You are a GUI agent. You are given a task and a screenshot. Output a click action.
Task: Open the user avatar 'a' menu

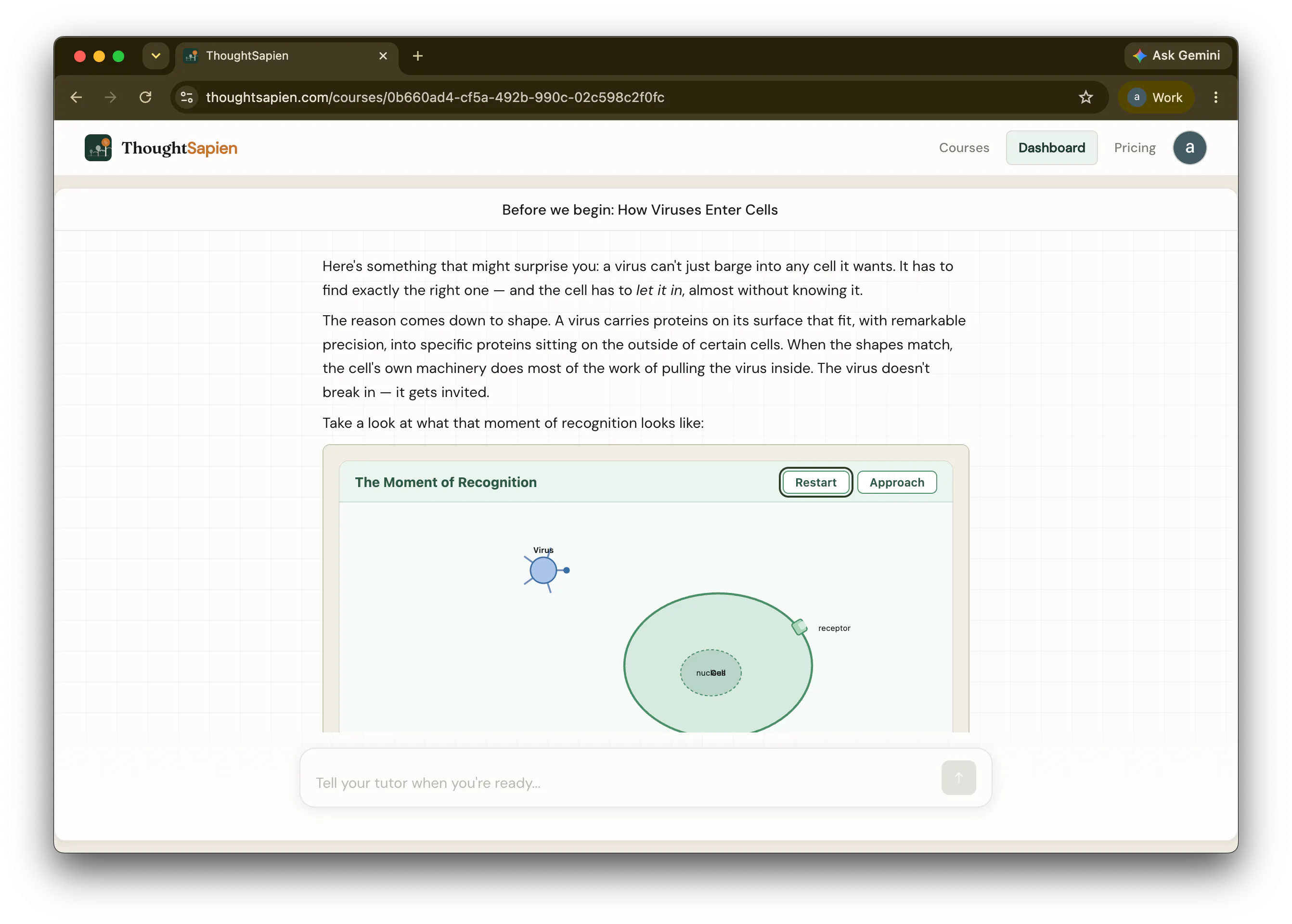coord(1189,148)
